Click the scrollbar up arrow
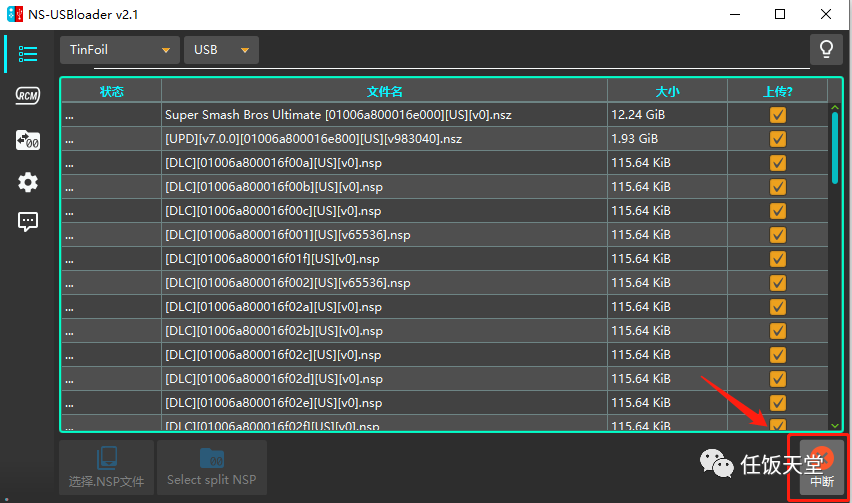This screenshot has height=503, width=852. [x=835, y=108]
